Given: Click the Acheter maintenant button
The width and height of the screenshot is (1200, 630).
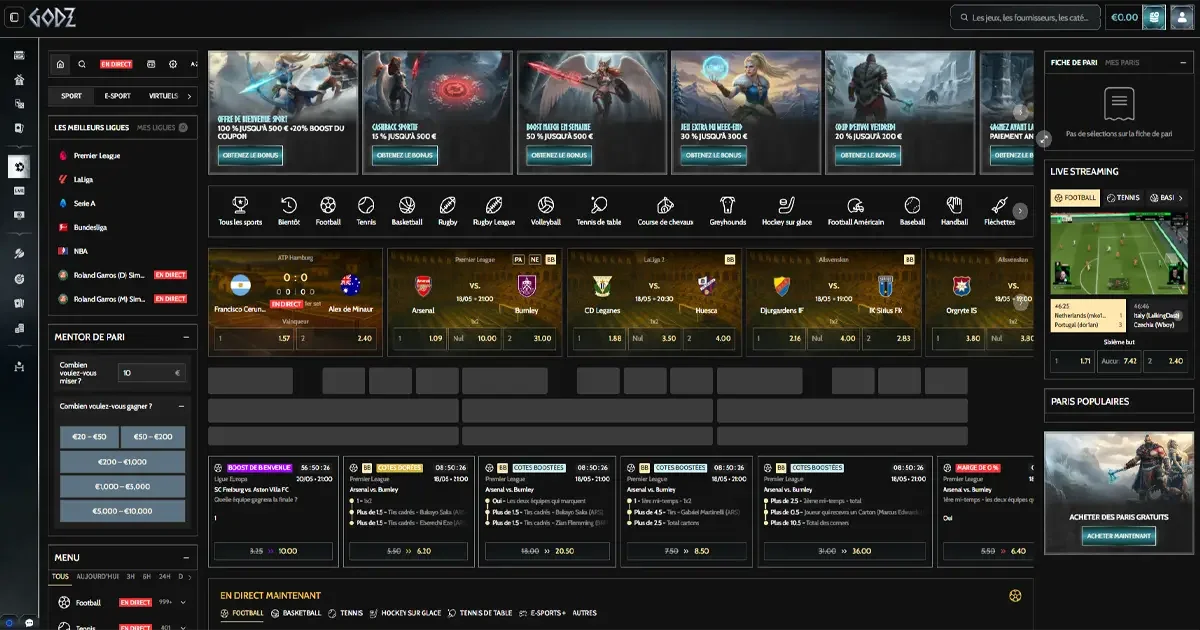Looking at the screenshot, I should point(1118,536).
